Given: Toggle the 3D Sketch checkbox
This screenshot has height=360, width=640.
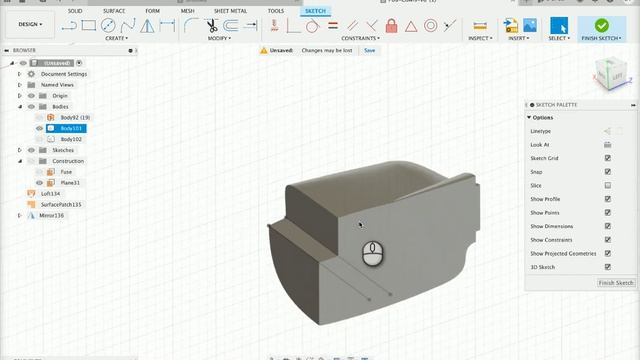Looking at the screenshot, I should click(x=608, y=267).
